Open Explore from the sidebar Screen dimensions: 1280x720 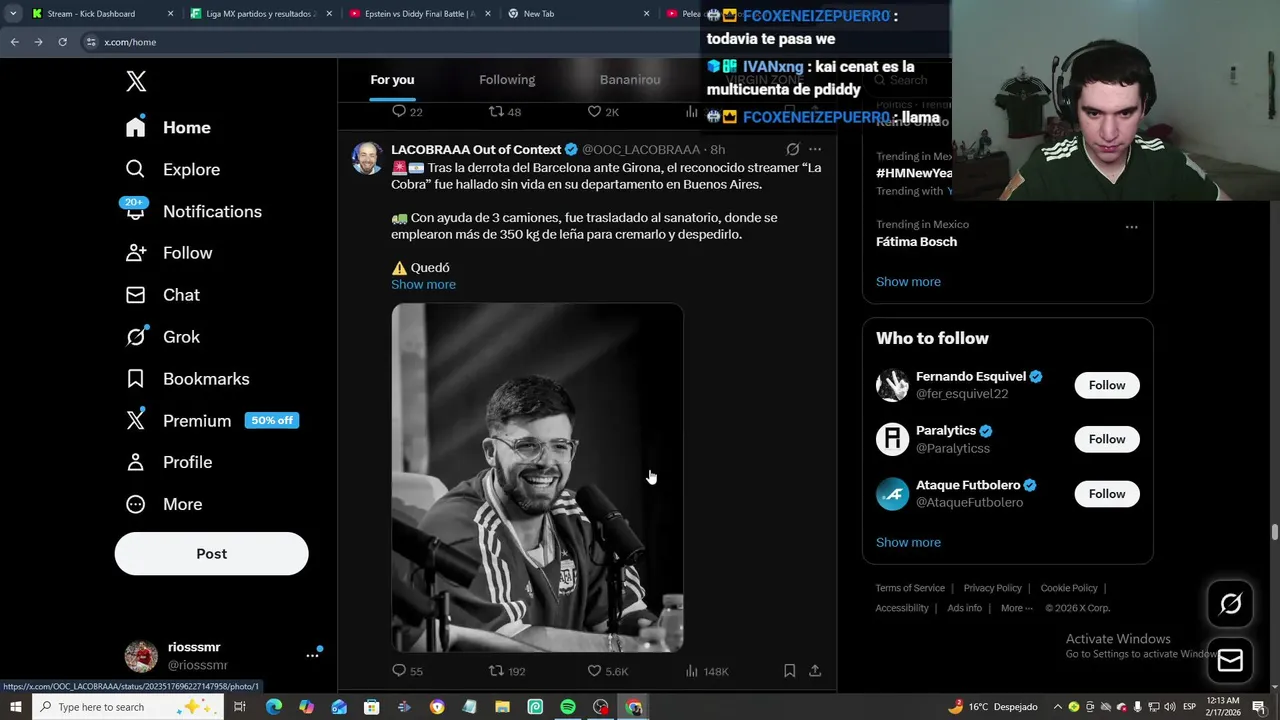pyautogui.click(x=172, y=169)
